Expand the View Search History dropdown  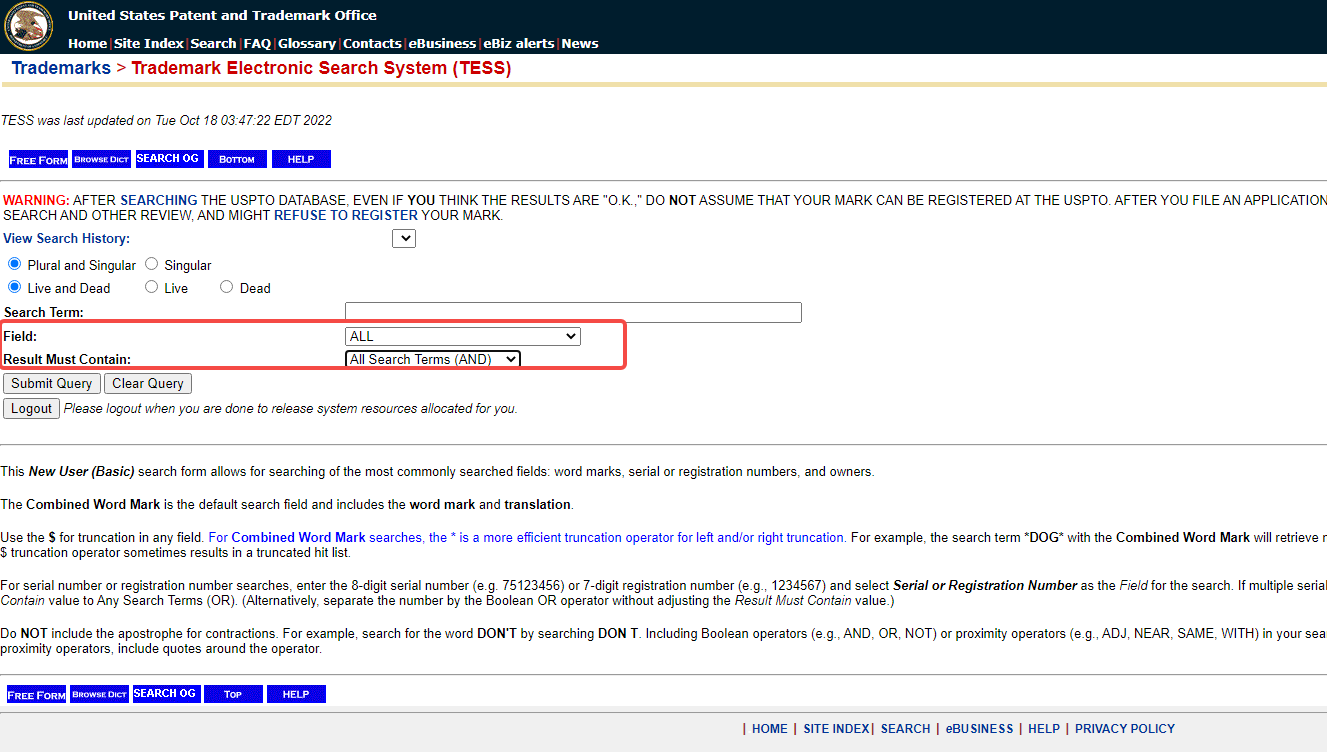[403, 238]
